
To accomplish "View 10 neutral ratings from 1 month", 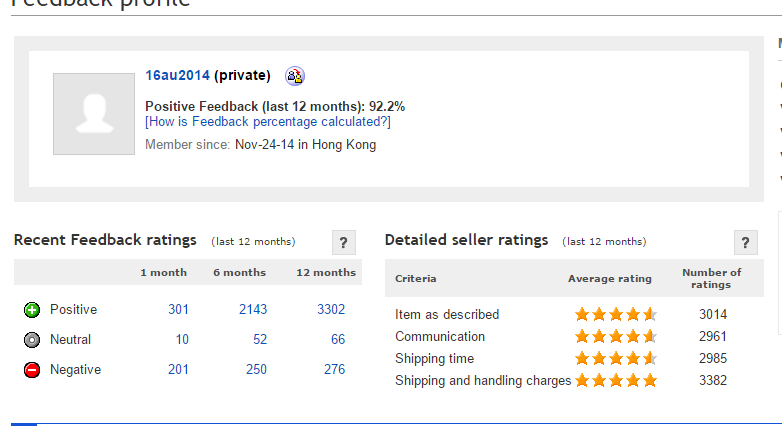I will 182,339.
